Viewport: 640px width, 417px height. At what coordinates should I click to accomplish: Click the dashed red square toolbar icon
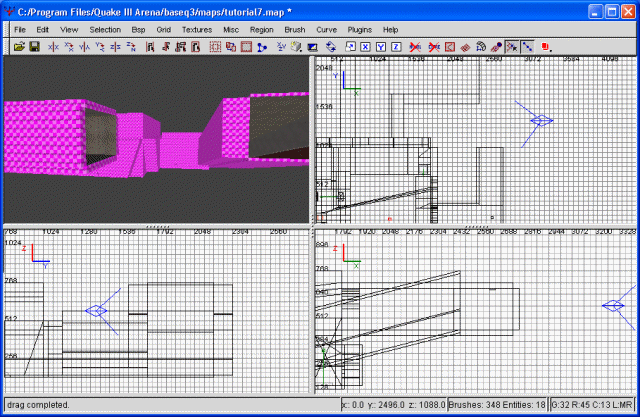click(215, 47)
